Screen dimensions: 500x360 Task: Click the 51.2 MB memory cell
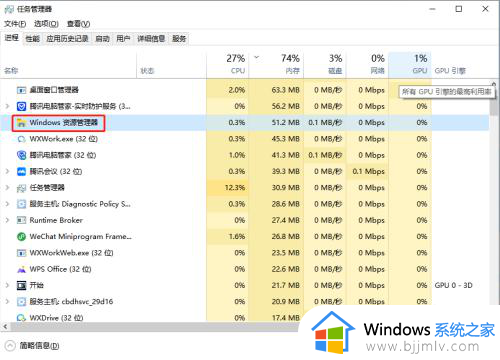coord(276,123)
